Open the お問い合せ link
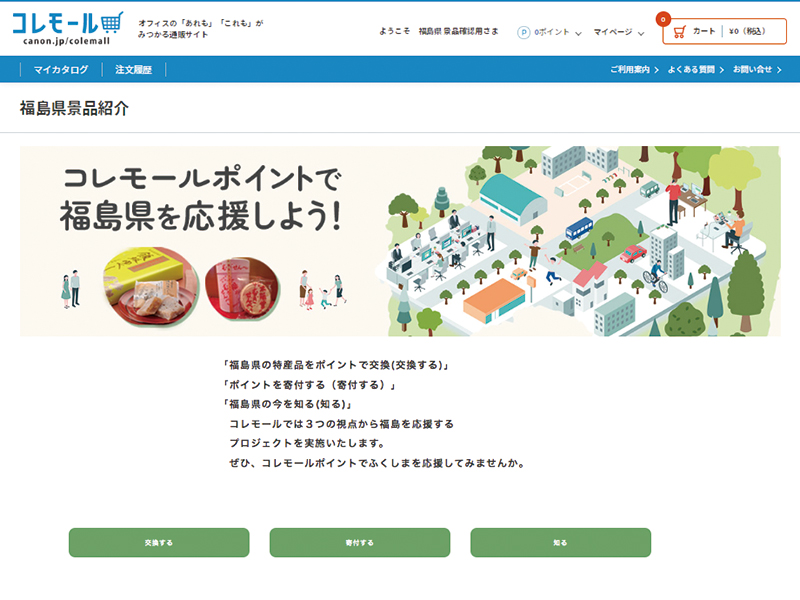The height and width of the screenshot is (600, 800). point(755,70)
